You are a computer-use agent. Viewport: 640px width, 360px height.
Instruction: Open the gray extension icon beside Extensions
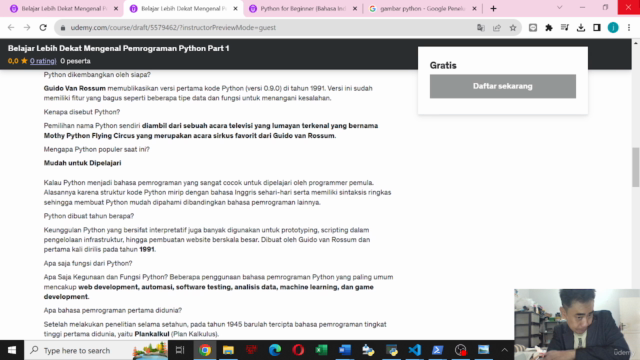tap(533, 28)
